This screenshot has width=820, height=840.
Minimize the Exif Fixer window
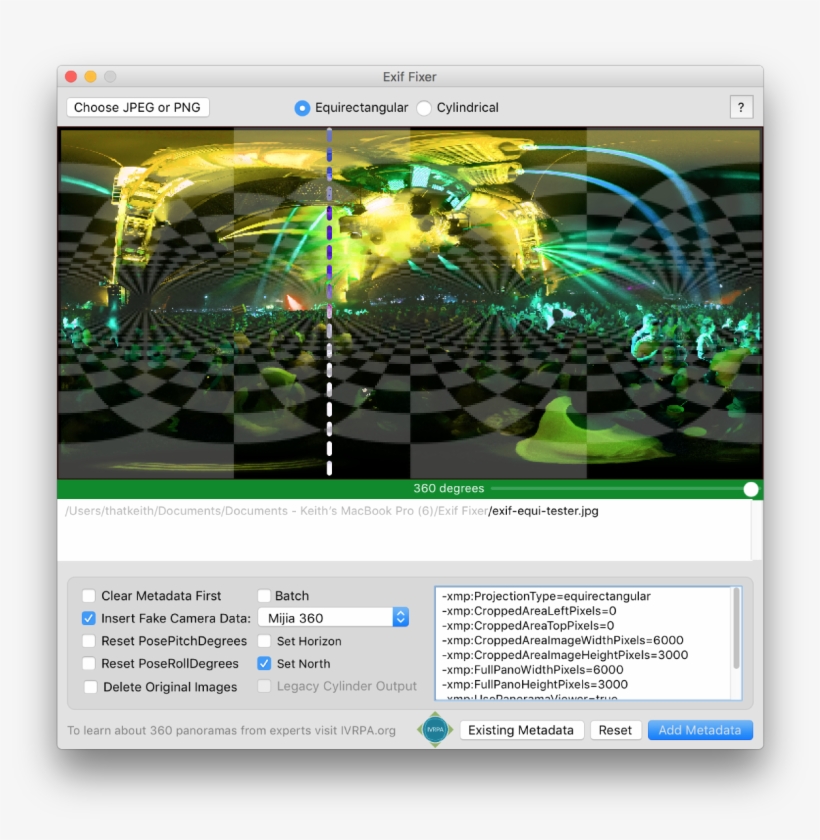pos(91,77)
